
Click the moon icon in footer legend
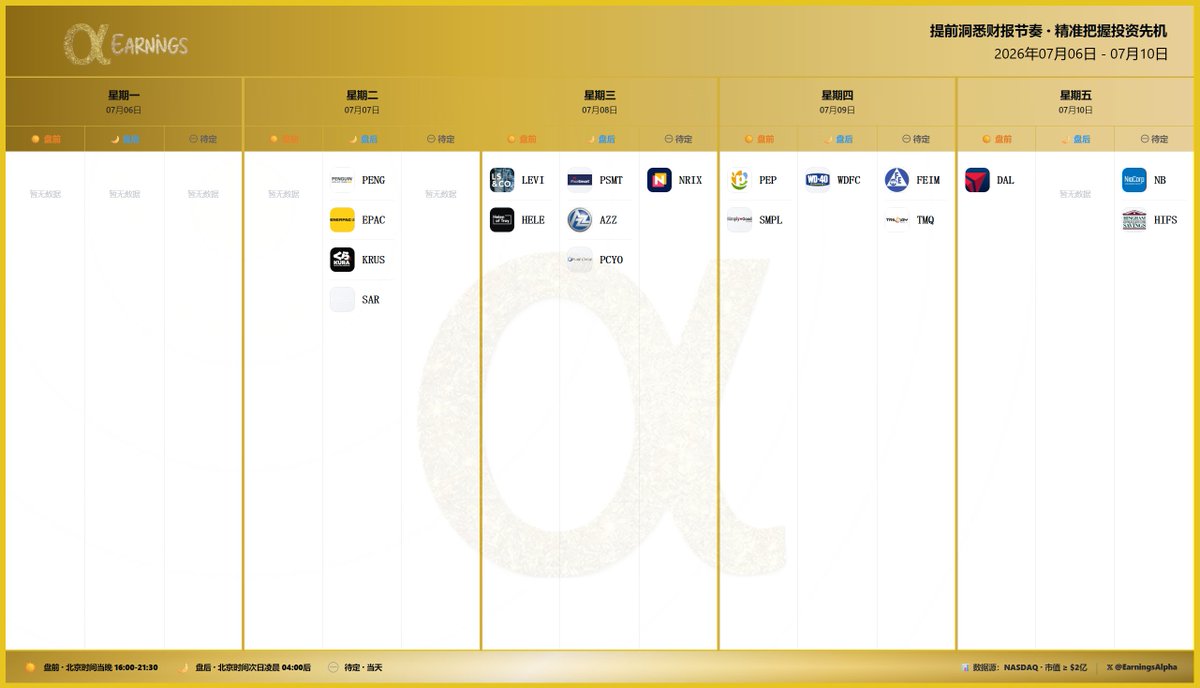click(183, 667)
